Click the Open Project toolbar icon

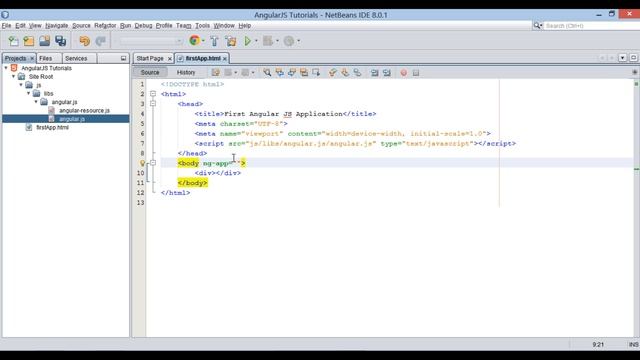coord(44,41)
